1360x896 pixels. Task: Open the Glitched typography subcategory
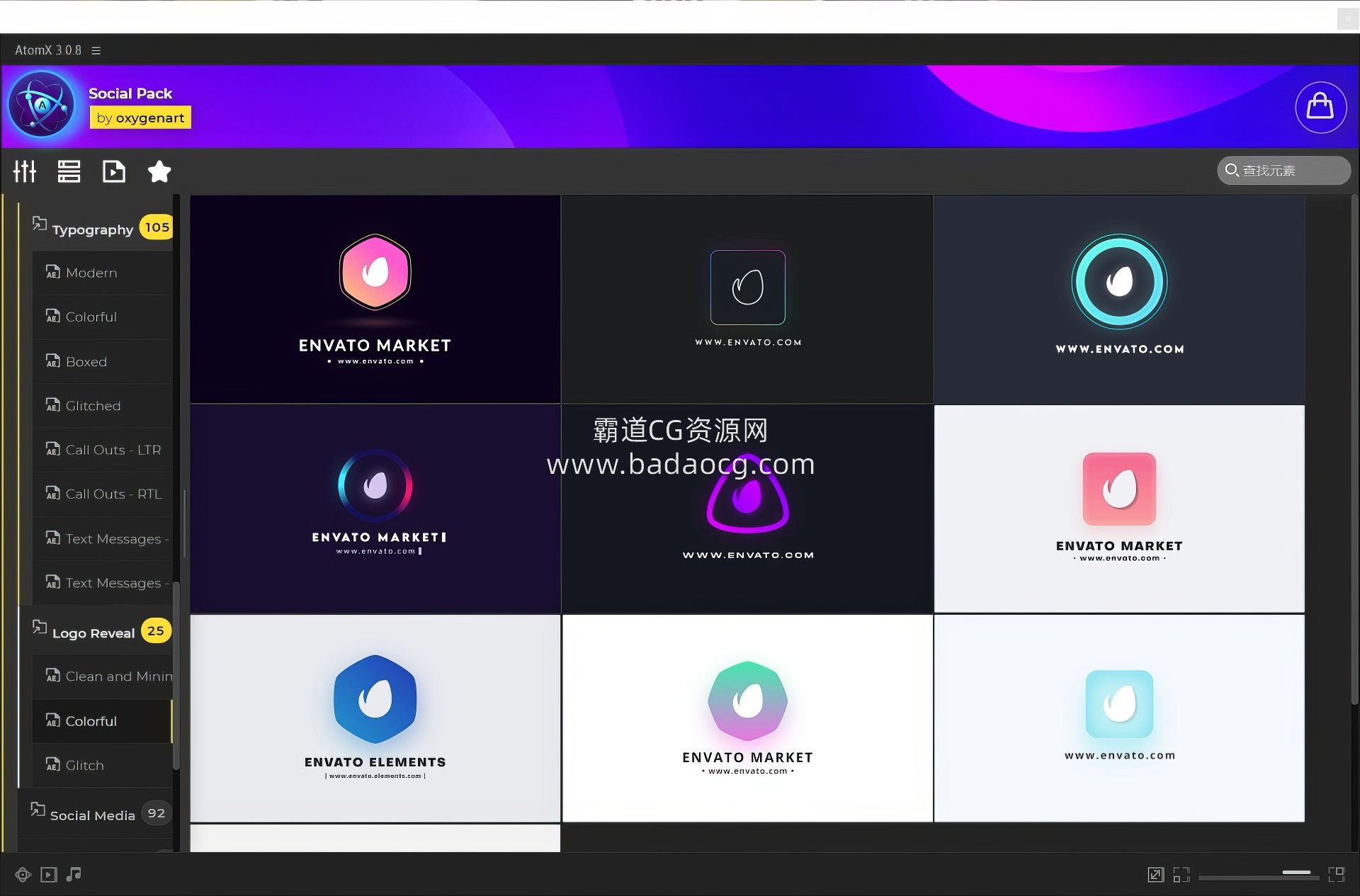pyautogui.click(x=102, y=406)
